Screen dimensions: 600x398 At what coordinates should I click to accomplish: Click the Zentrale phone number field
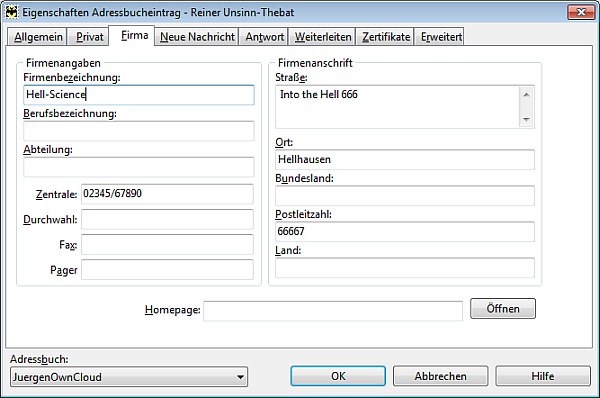click(167, 194)
